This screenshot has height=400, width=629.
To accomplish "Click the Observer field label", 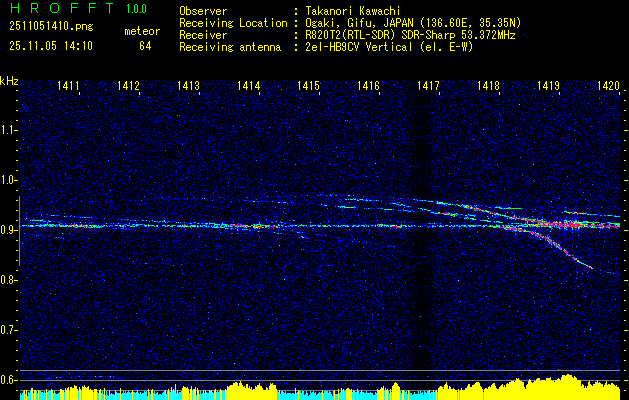I will point(203,11).
